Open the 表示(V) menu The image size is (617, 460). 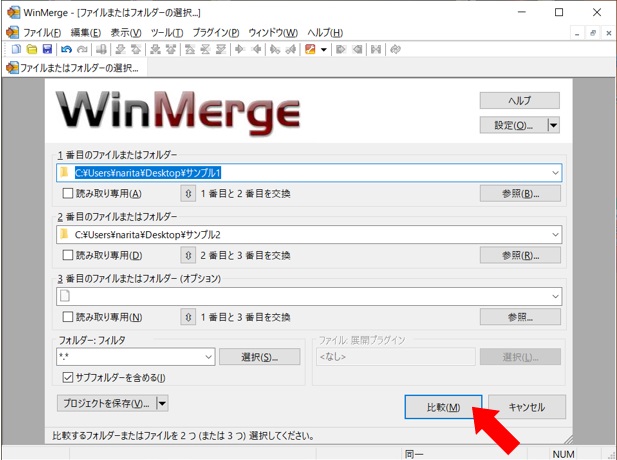pos(126,33)
